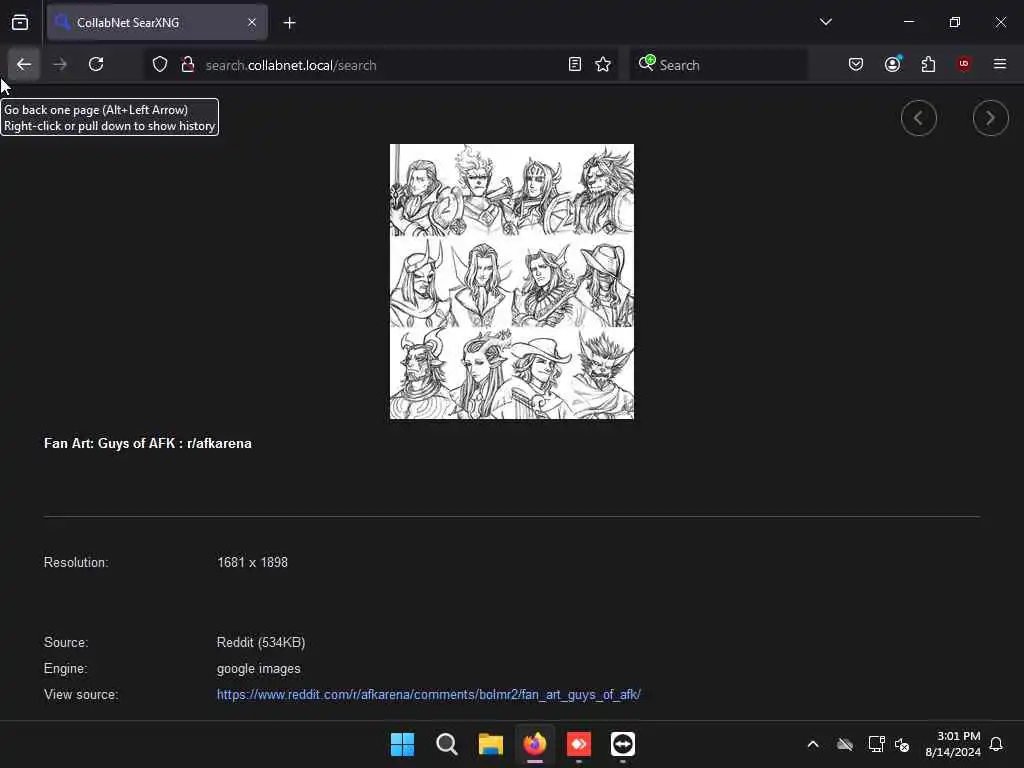
Task: Open the notifications bell icon
Action: point(997,744)
